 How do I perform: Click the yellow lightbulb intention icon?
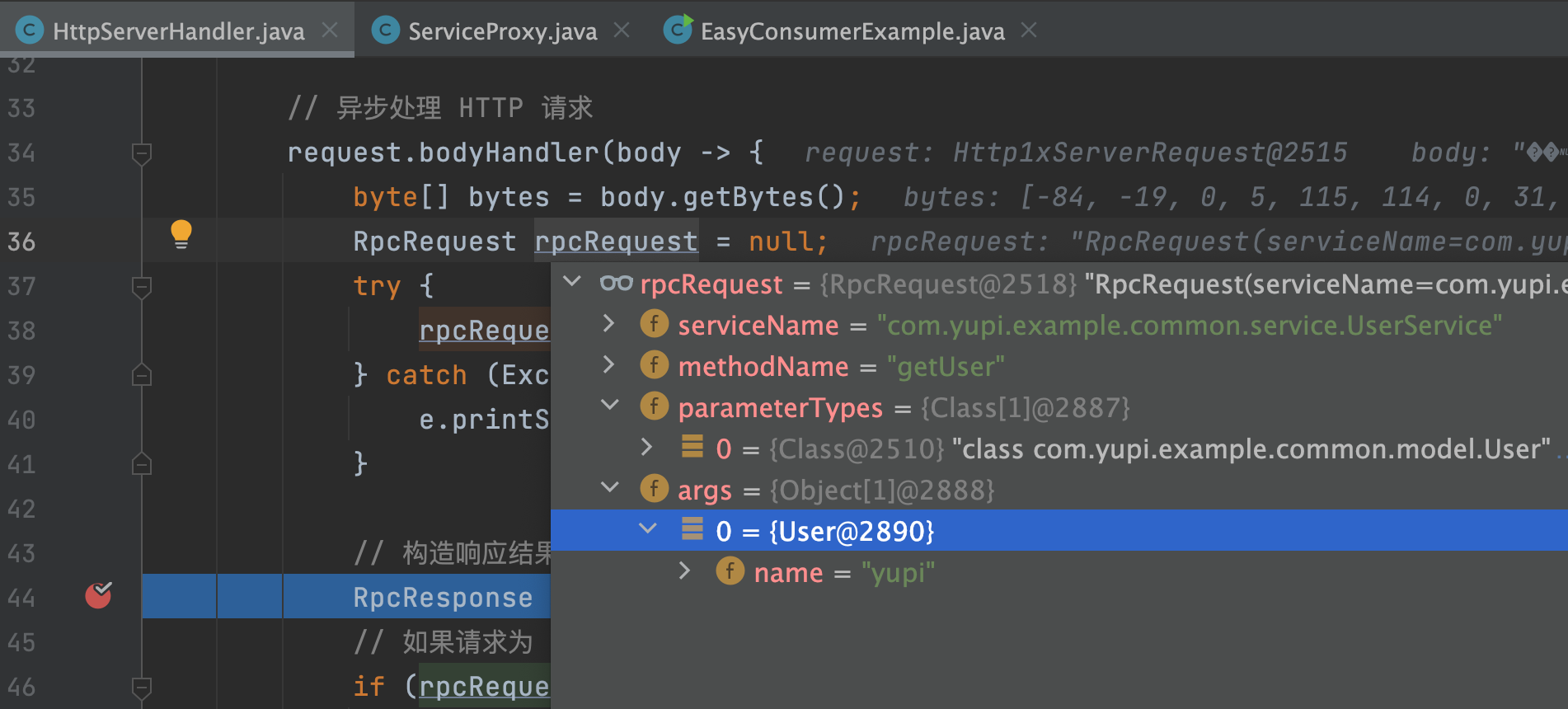(181, 233)
